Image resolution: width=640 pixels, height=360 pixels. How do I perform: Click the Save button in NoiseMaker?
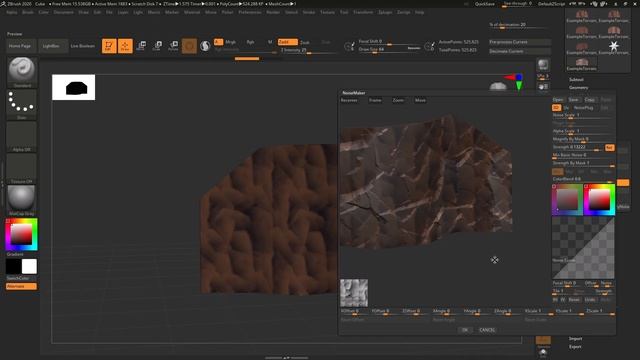[573, 100]
